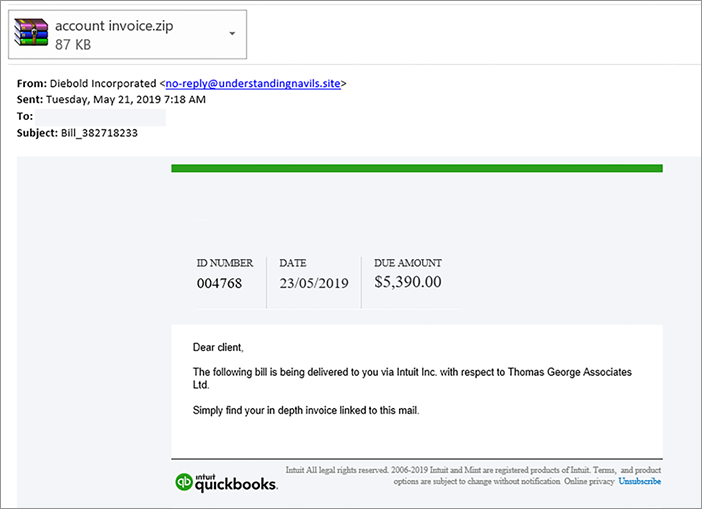
Task: Select the ID value 004768
Action: [219, 283]
